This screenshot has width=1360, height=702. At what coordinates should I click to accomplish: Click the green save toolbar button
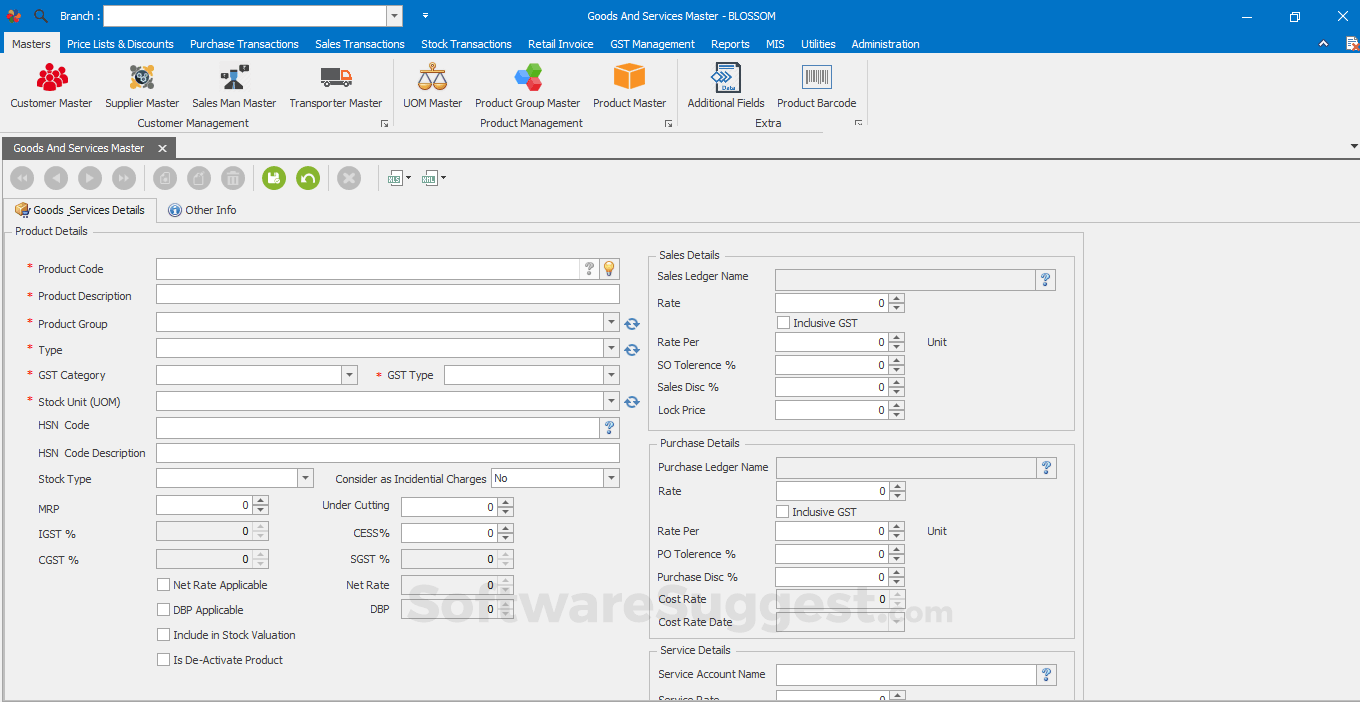point(274,178)
